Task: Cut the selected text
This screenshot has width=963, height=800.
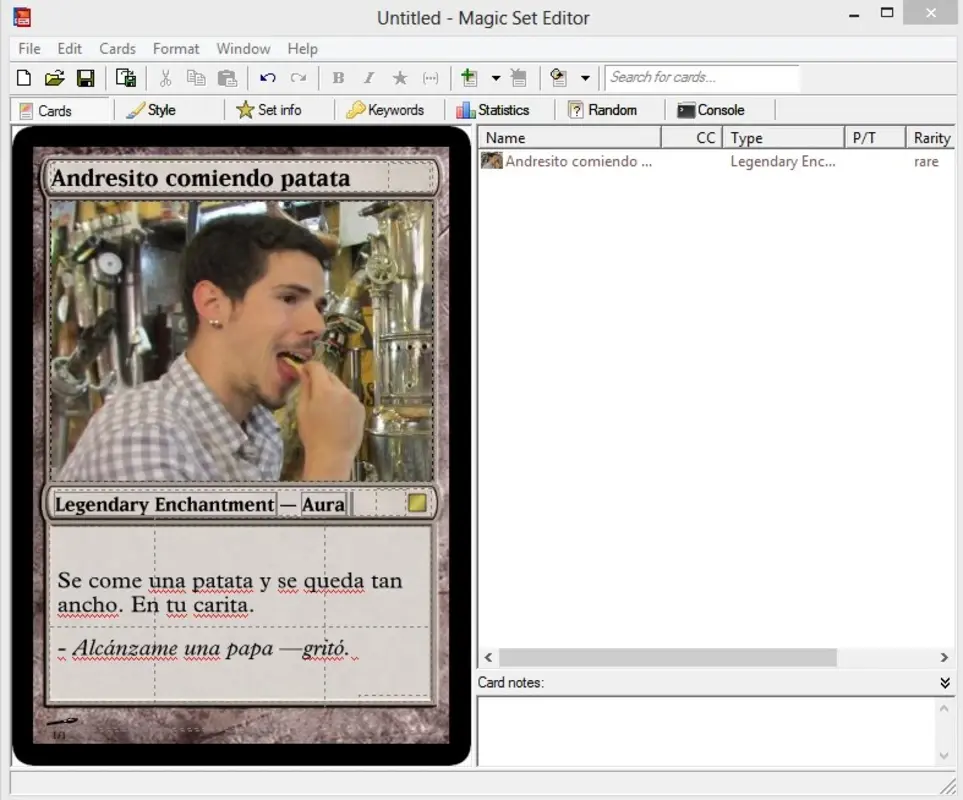Action: (165, 78)
